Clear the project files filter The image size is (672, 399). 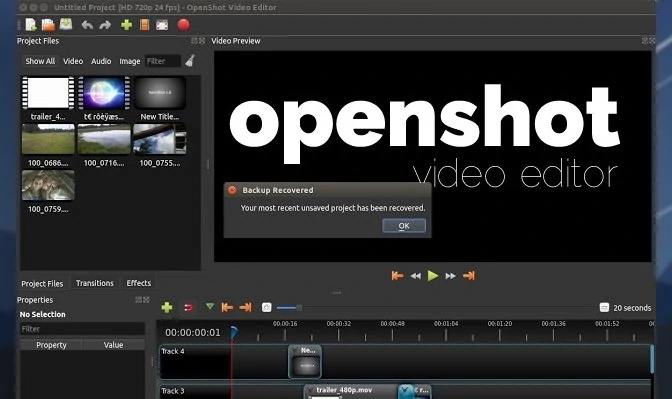(190, 61)
